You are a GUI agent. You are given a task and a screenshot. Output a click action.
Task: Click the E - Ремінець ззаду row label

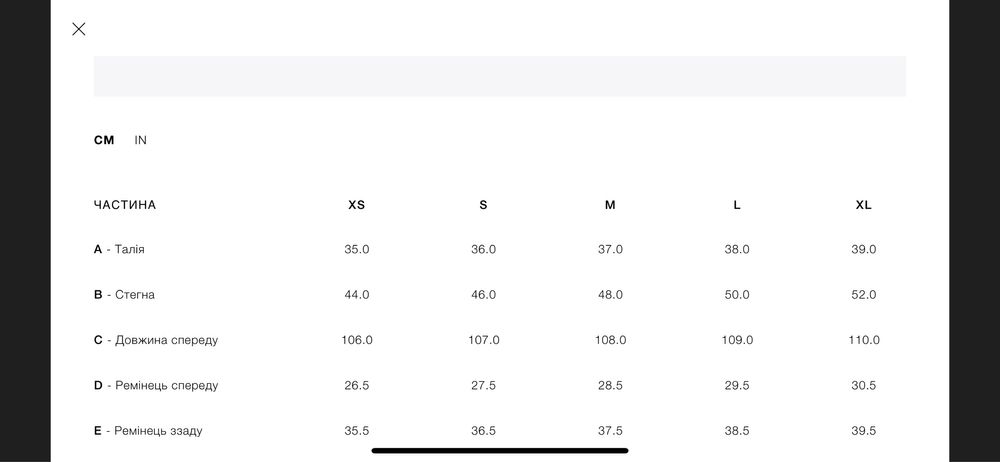(x=148, y=431)
